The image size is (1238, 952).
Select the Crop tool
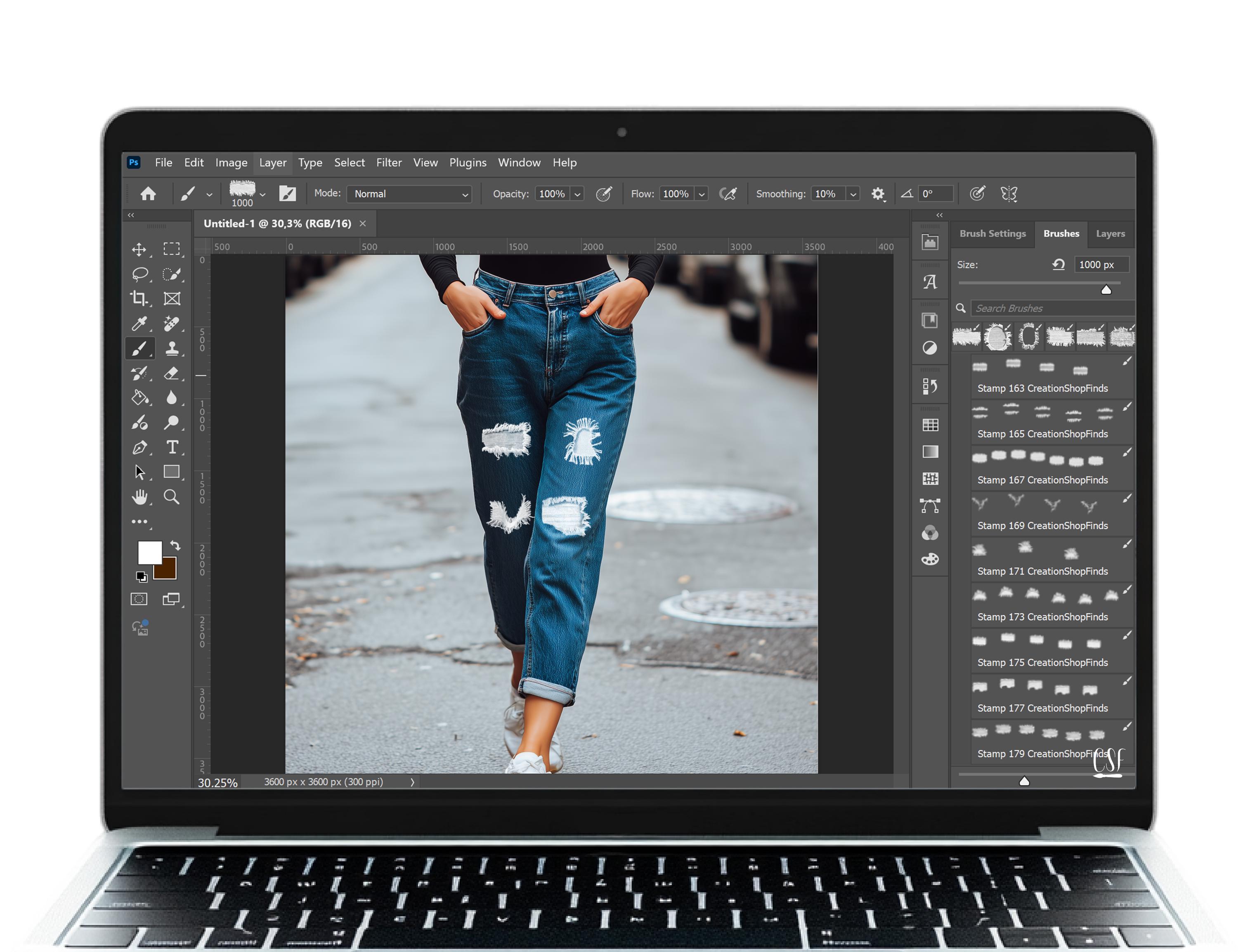139,299
